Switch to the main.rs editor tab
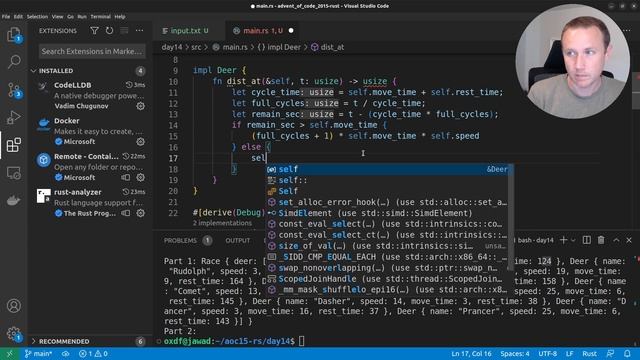 [263, 31]
